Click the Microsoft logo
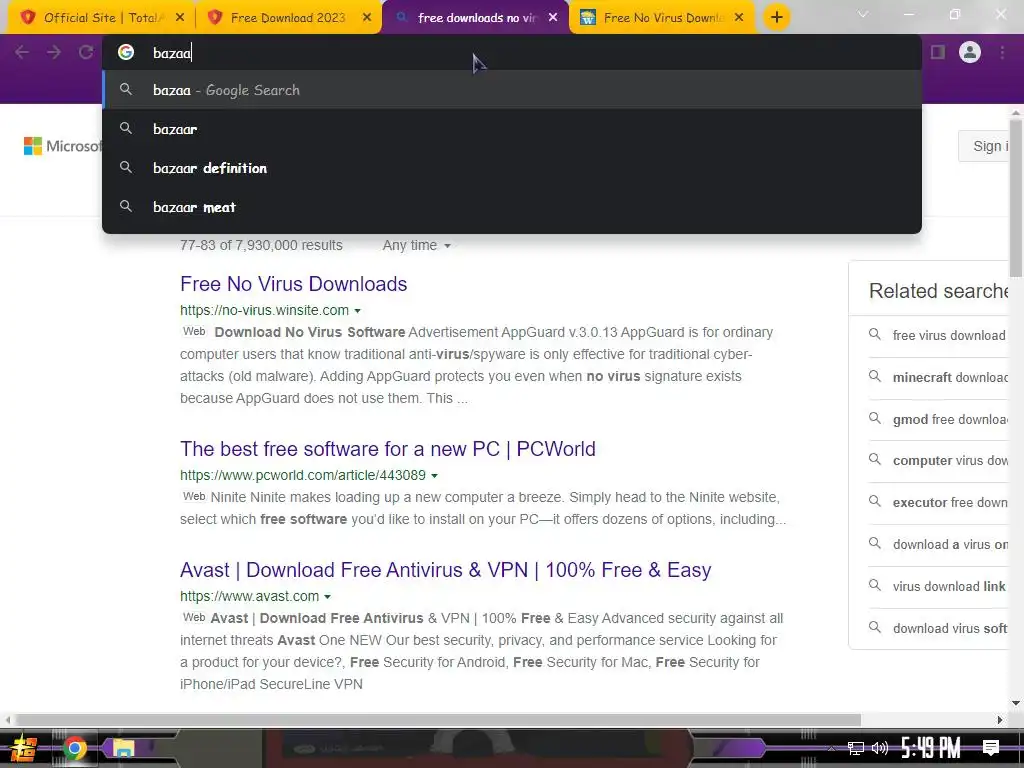This screenshot has width=1024, height=768. coord(62,146)
